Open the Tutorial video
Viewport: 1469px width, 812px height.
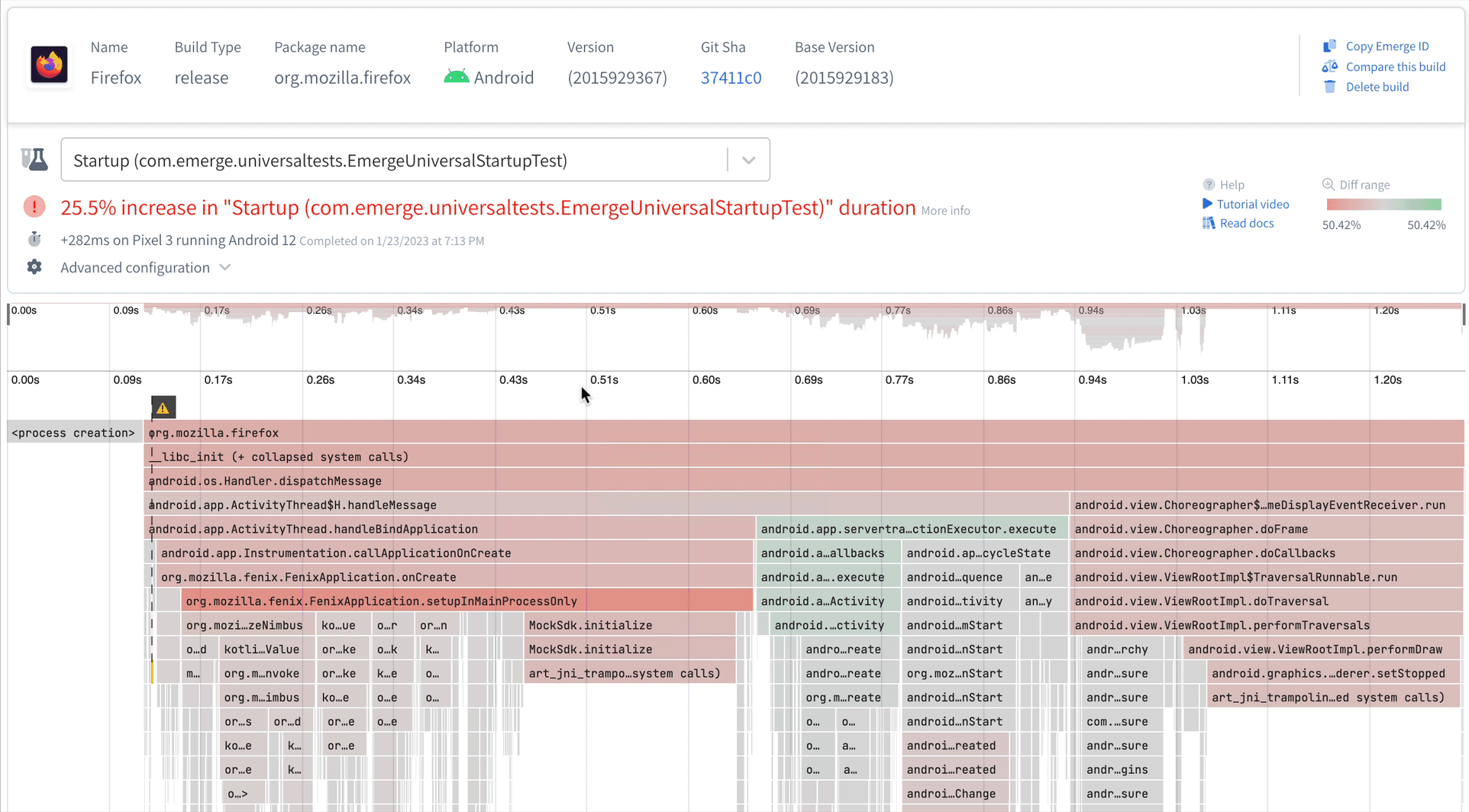[1252, 204]
